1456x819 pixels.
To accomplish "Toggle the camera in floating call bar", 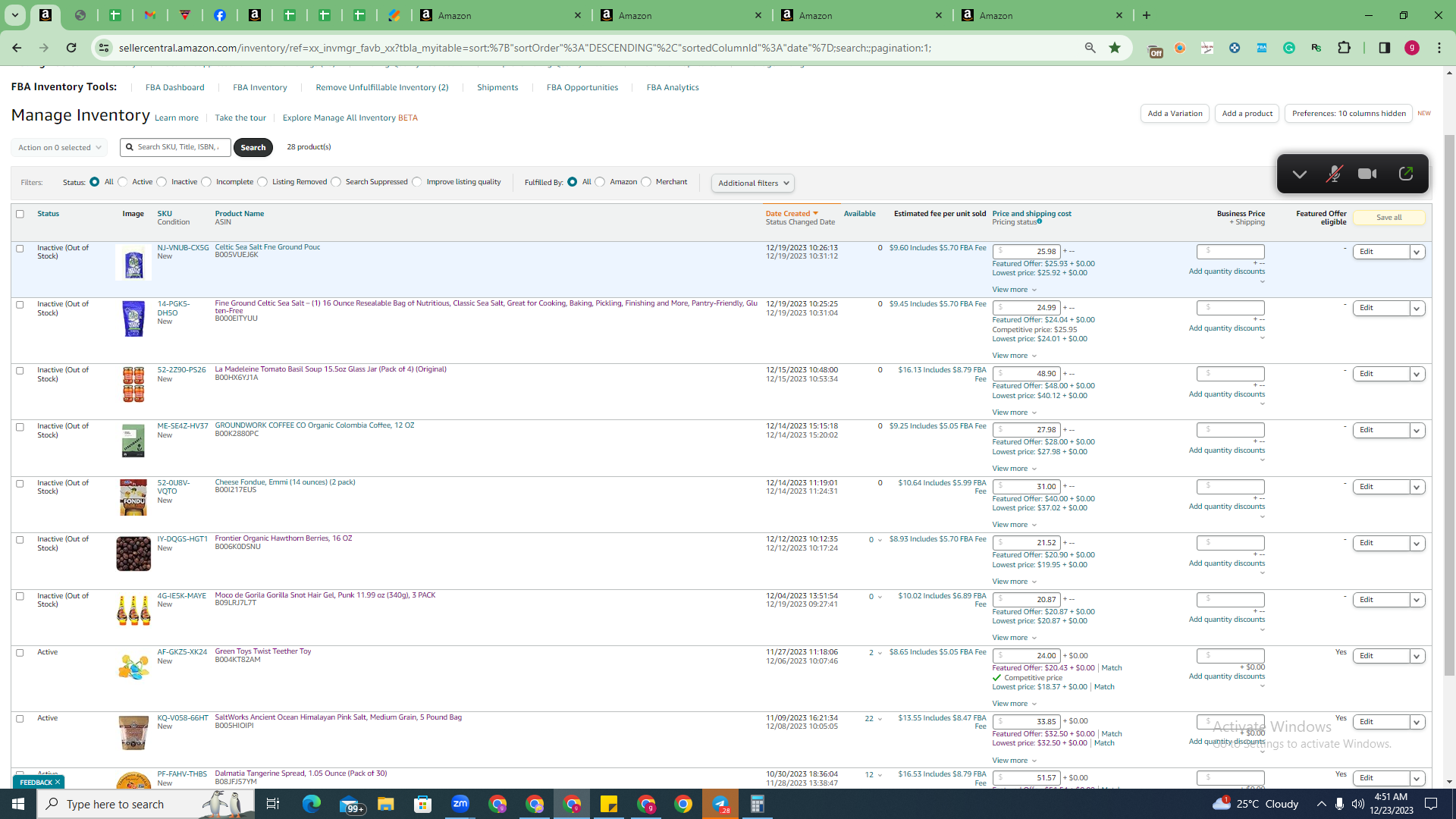I will [1367, 174].
